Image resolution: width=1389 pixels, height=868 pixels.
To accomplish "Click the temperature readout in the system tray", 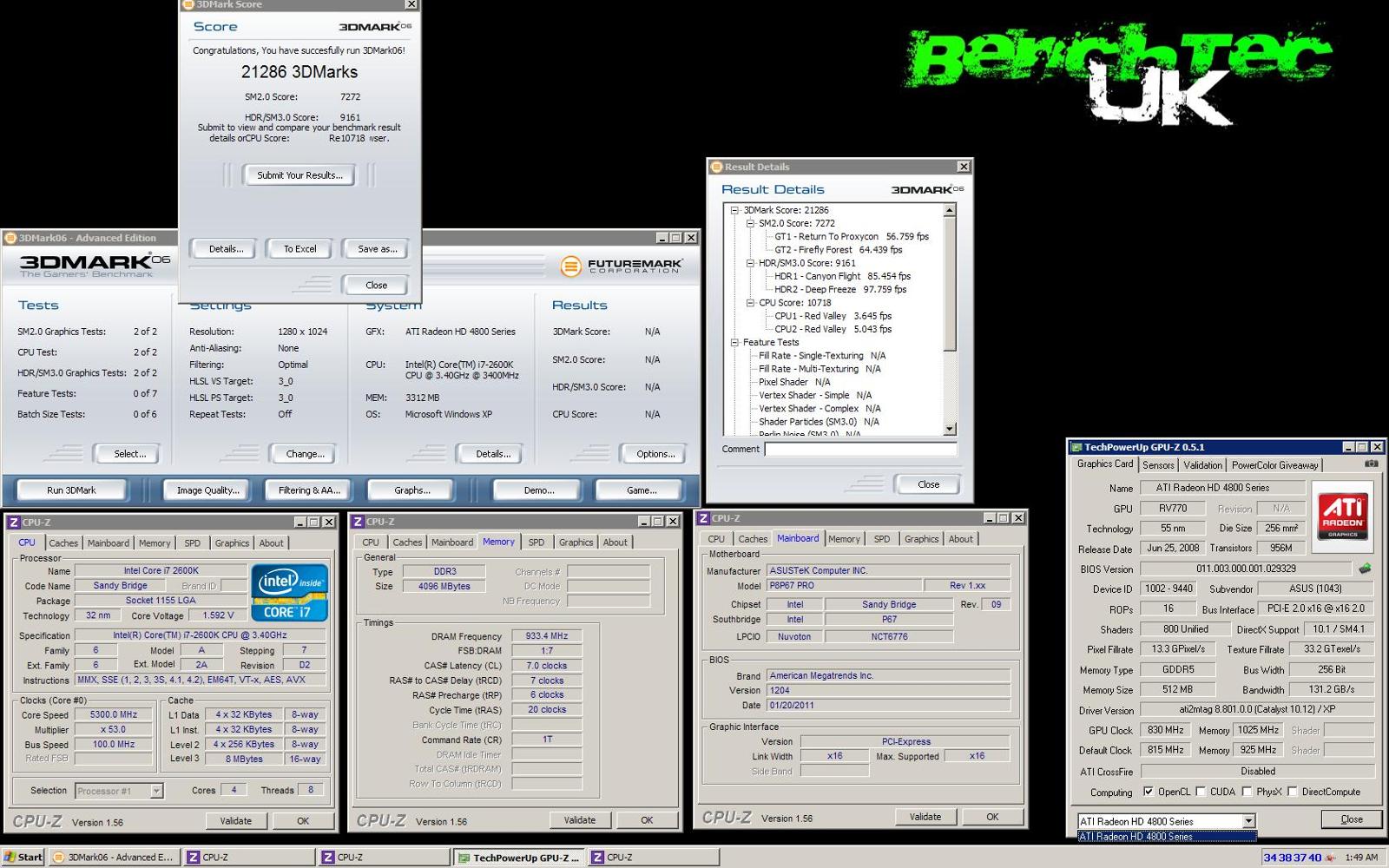I will coord(1292,858).
